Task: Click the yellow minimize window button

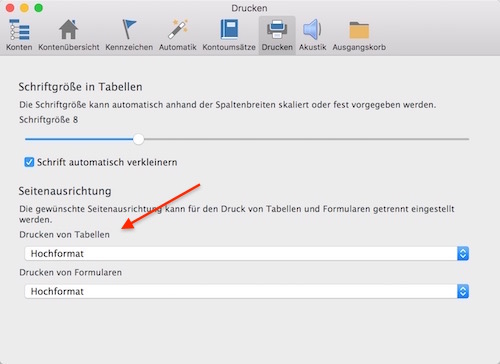Action: 24,8
